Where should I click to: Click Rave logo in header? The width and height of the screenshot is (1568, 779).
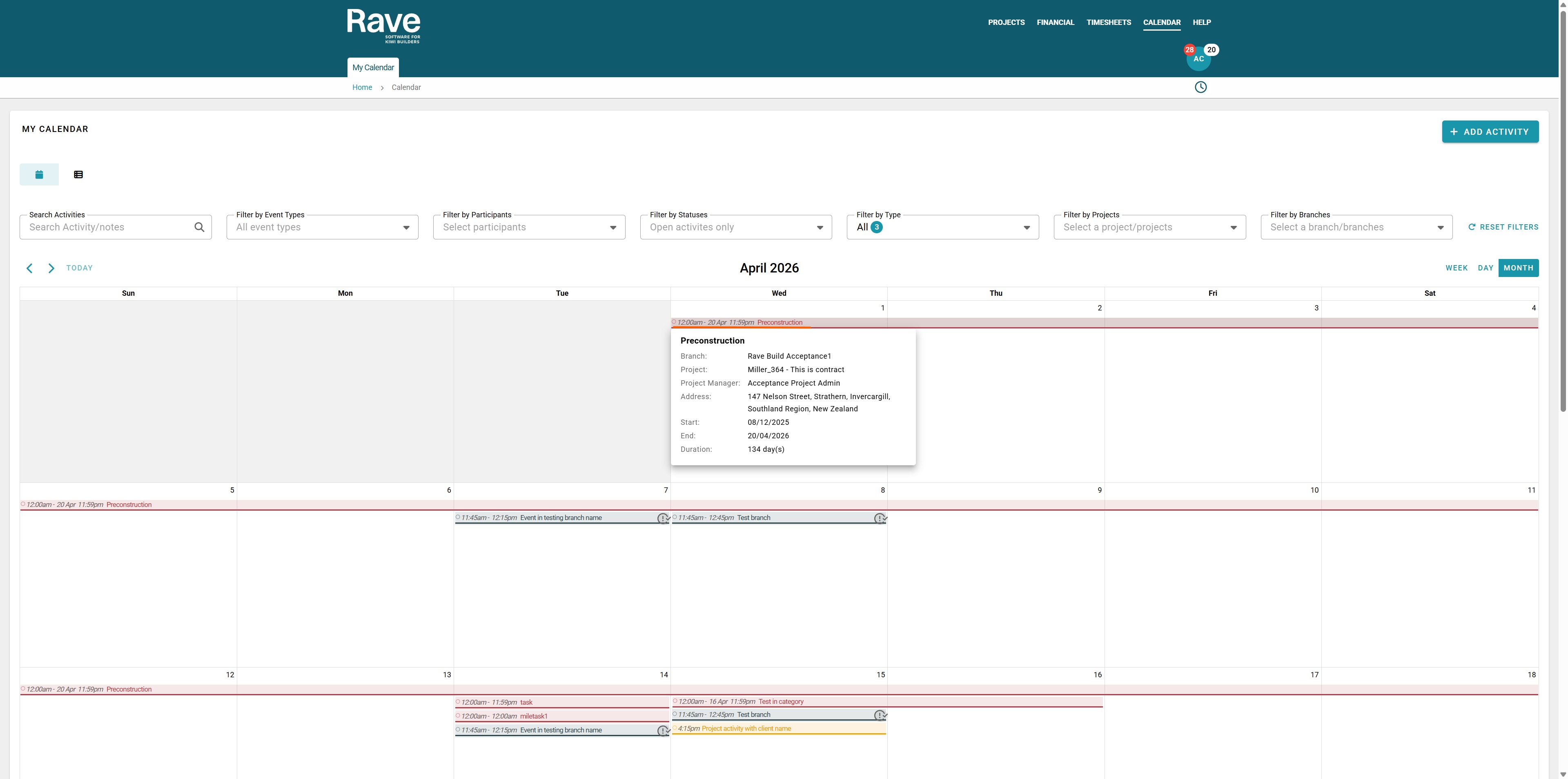click(x=383, y=26)
